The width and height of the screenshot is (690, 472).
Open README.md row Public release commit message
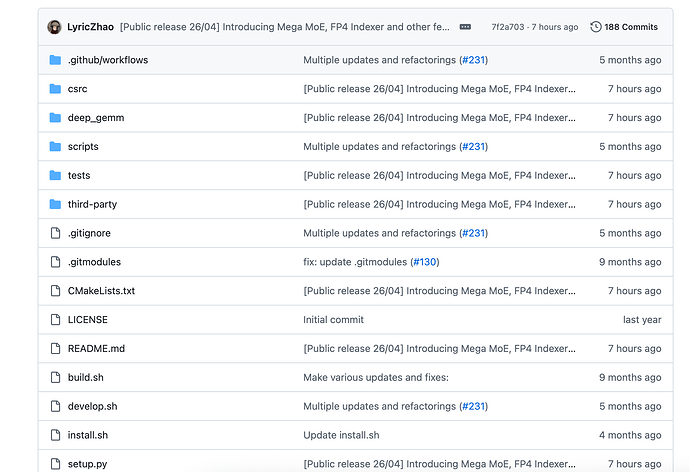pyautogui.click(x=439, y=348)
